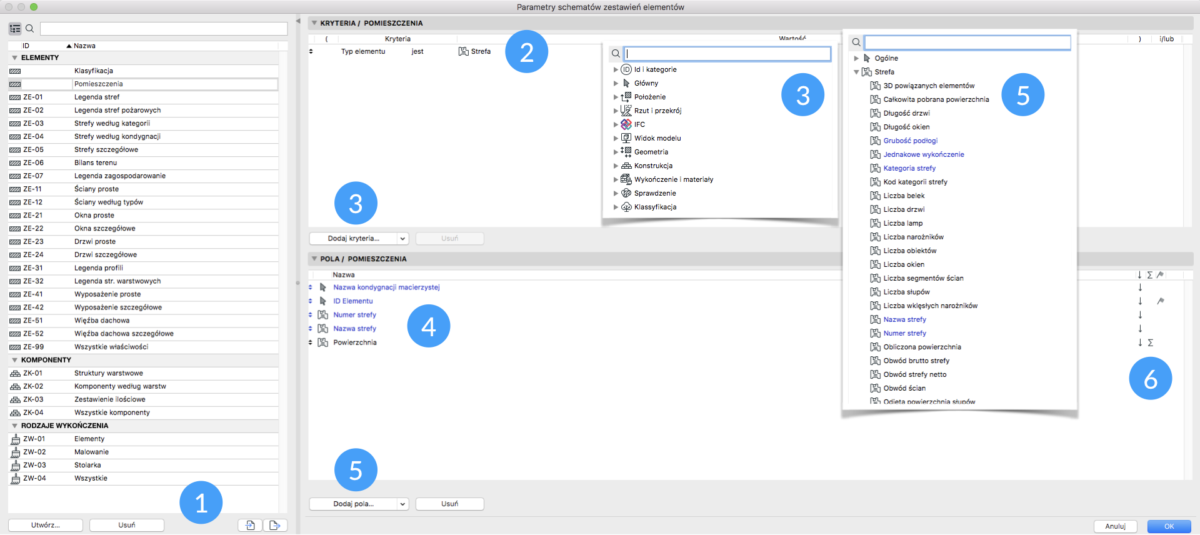Screen dimensions: 1200x535
Task: Click the import scheme icon at bottom left
Action: 248,524
